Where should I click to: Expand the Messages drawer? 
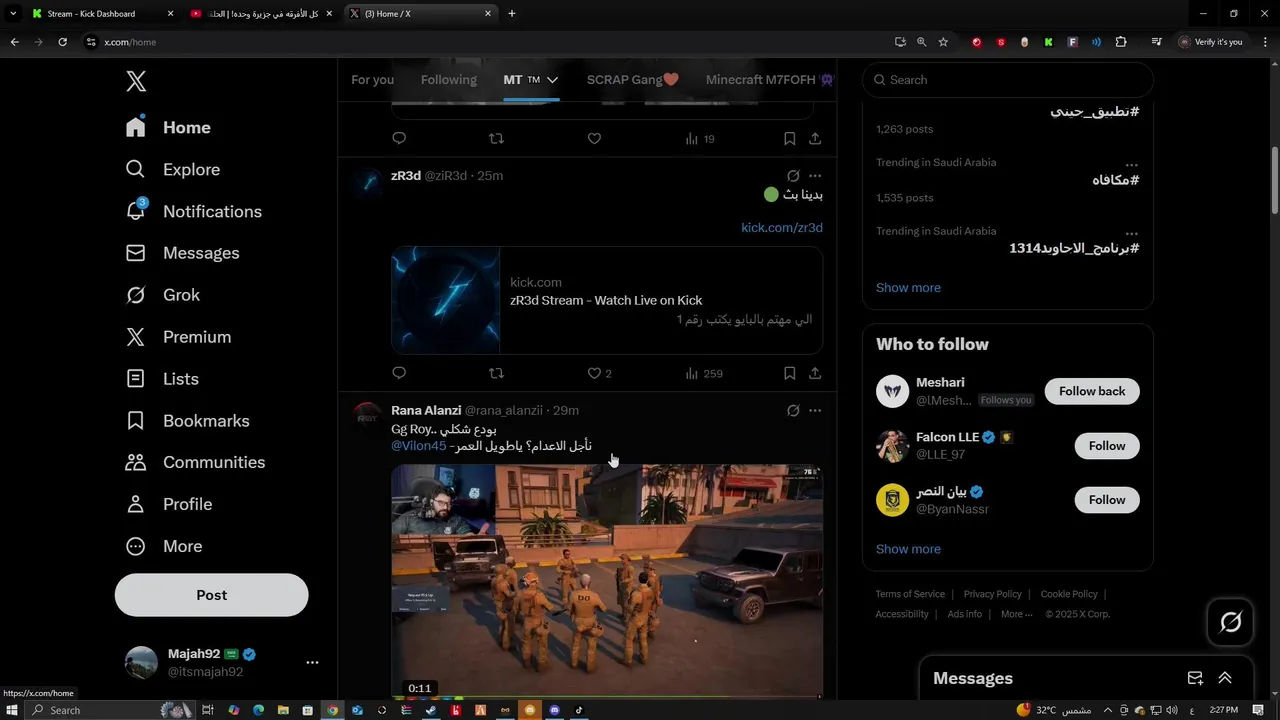1225,678
